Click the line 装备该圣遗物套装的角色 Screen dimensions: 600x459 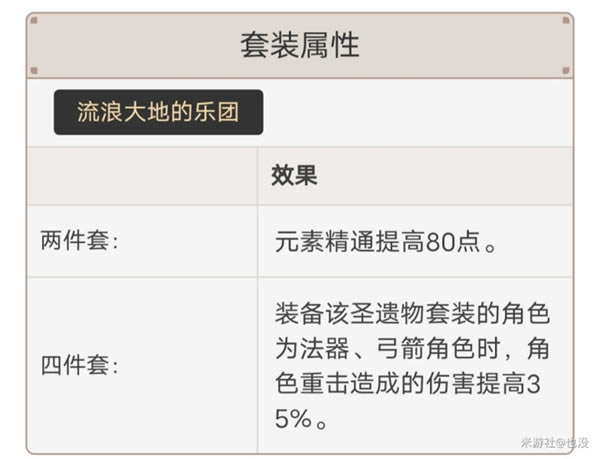412,313
